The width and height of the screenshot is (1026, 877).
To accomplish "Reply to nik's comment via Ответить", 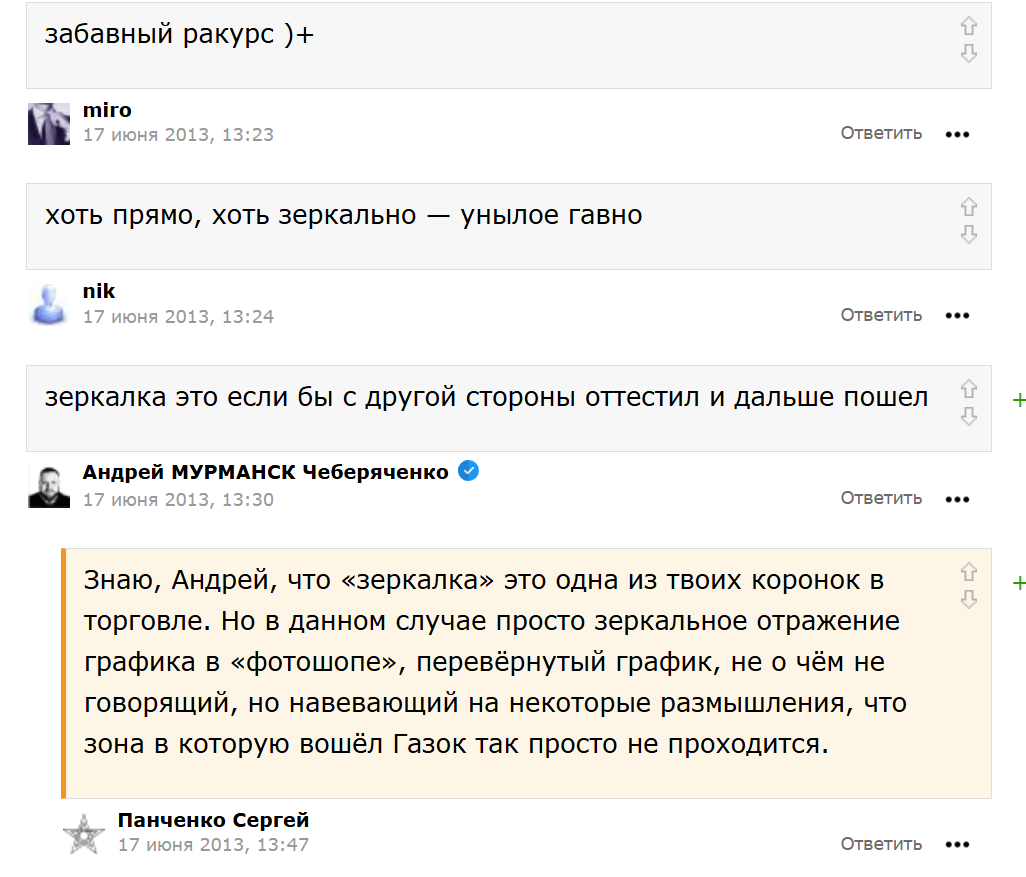I will (x=880, y=315).
